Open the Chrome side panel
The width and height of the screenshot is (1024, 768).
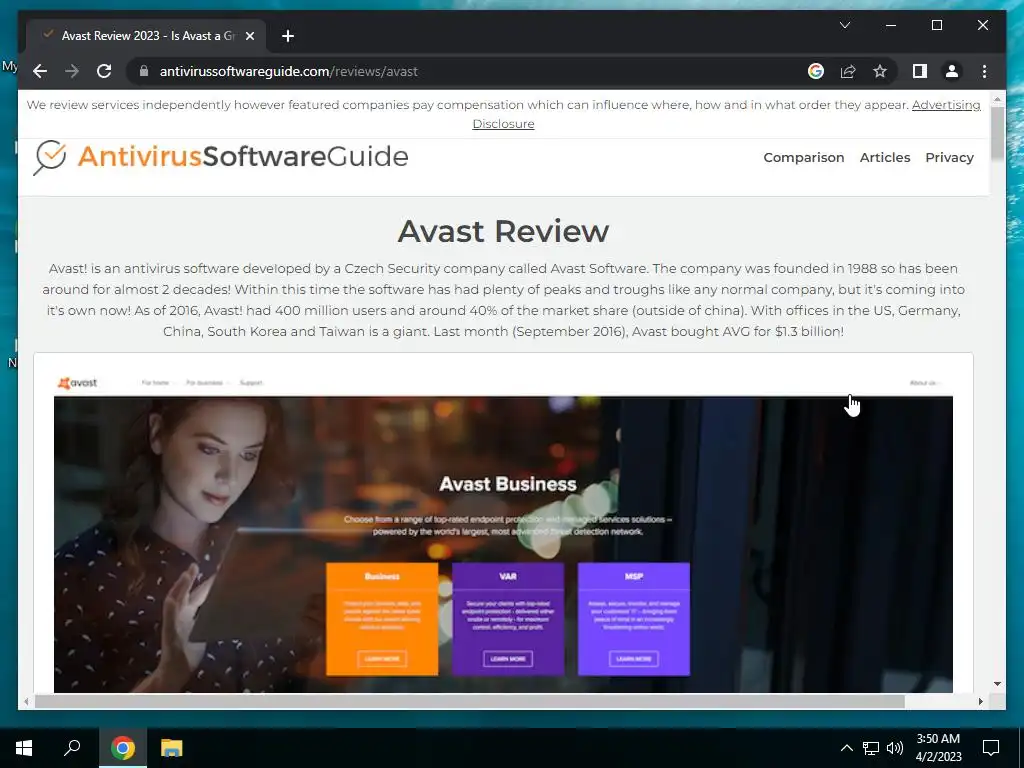tap(920, 71)
